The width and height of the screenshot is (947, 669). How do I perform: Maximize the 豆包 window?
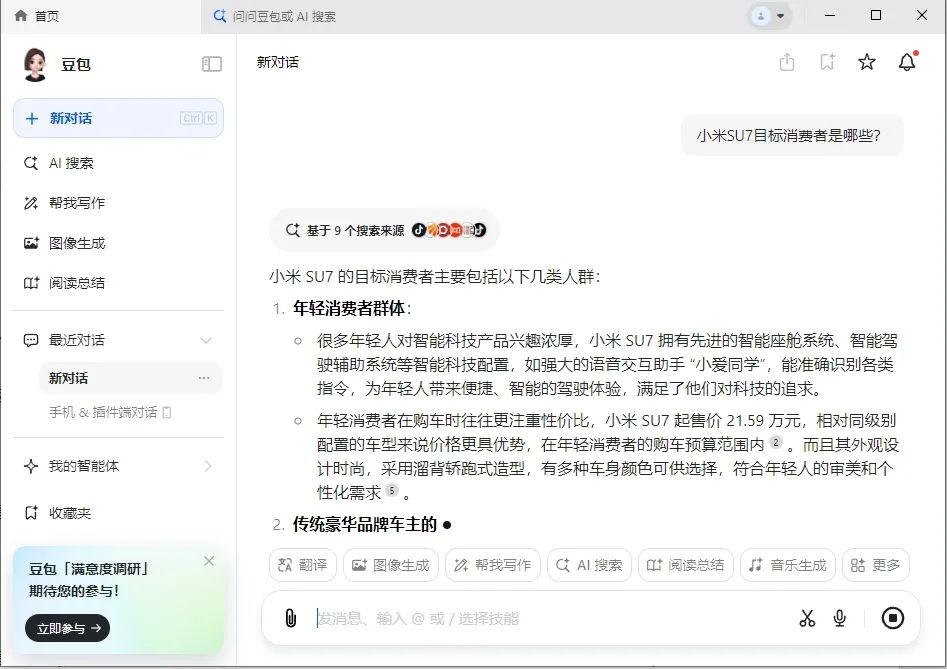[x=876, y=15]
